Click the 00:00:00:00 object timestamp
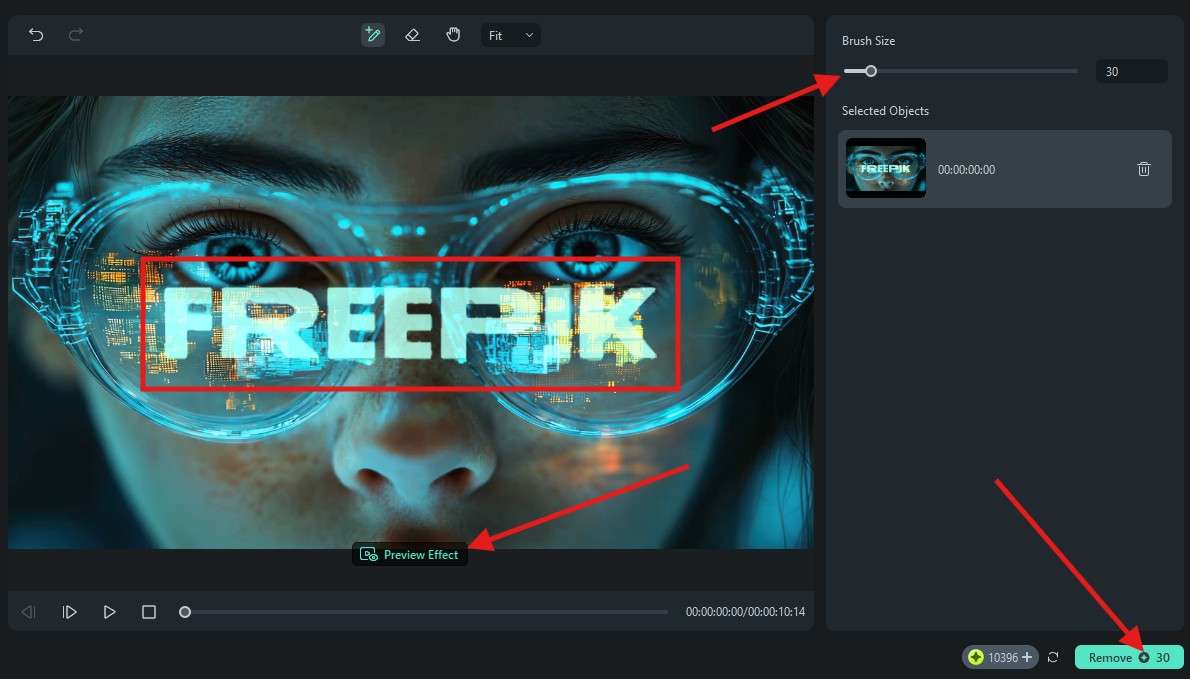The height and width of the screenshot is (679, 1190). pyautogui.click(x=966, y=170)
